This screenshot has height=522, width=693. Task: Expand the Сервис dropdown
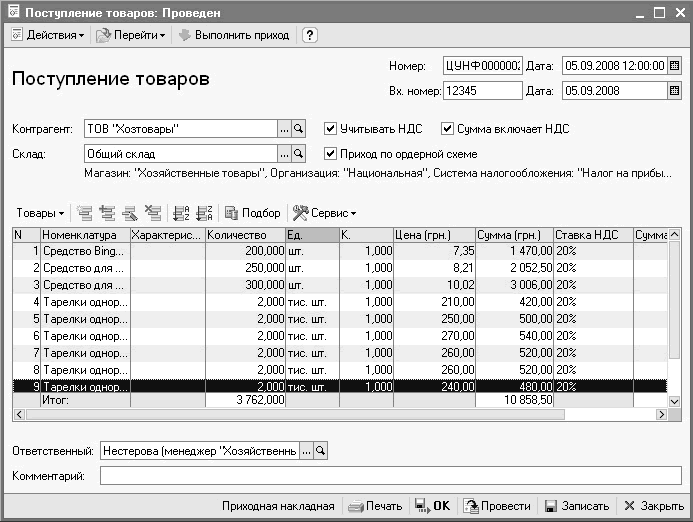(324, 213)
